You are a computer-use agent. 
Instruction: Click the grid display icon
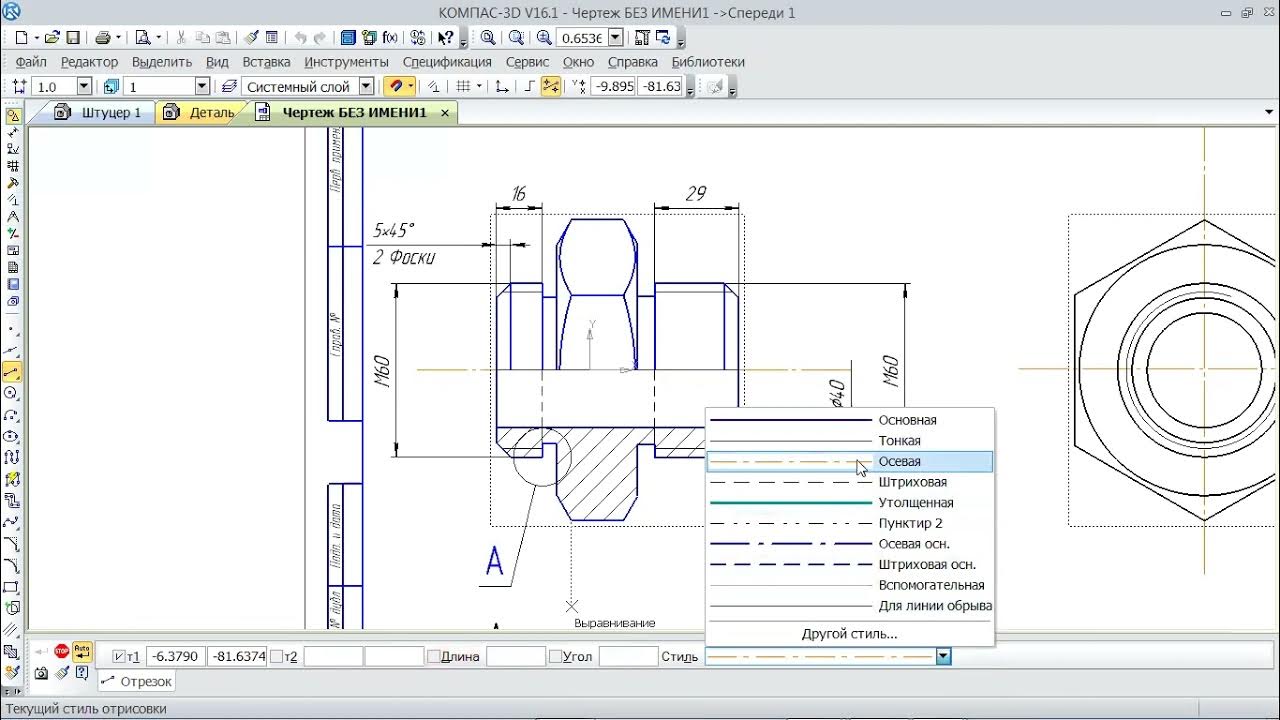click(x=463, y=87)
